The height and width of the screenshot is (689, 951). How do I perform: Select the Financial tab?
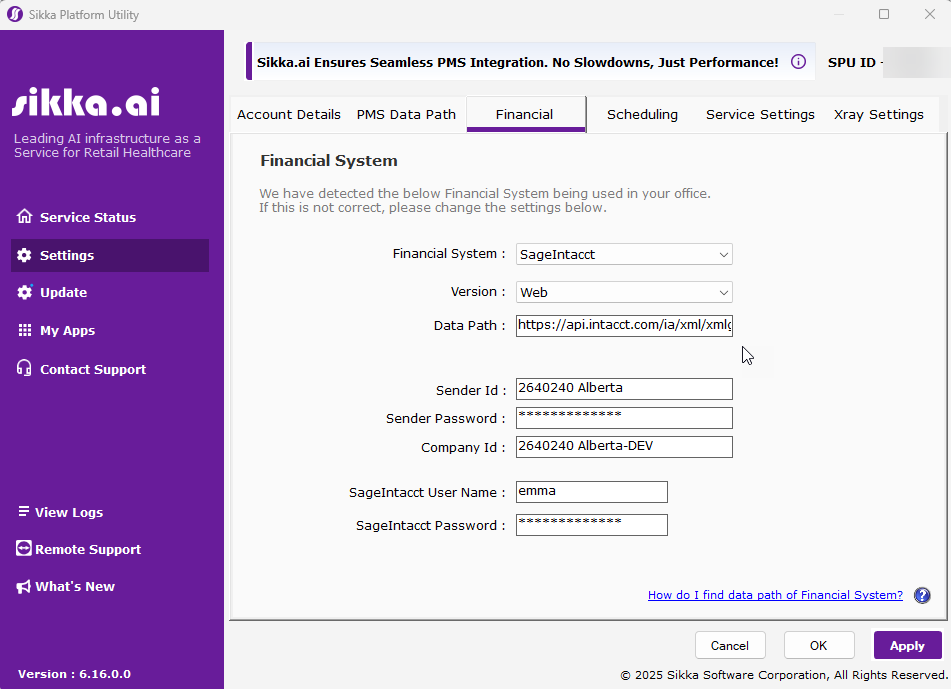click(x=525, y=114)
